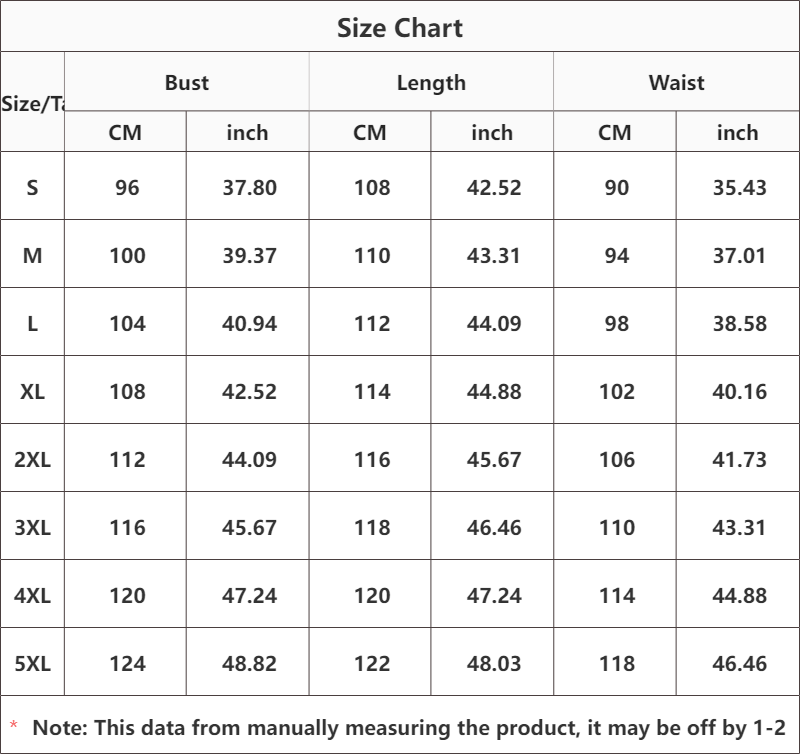Select the 4XL waist inch 44.88
This screenshot has height=756, width=800.
point(739,595)
